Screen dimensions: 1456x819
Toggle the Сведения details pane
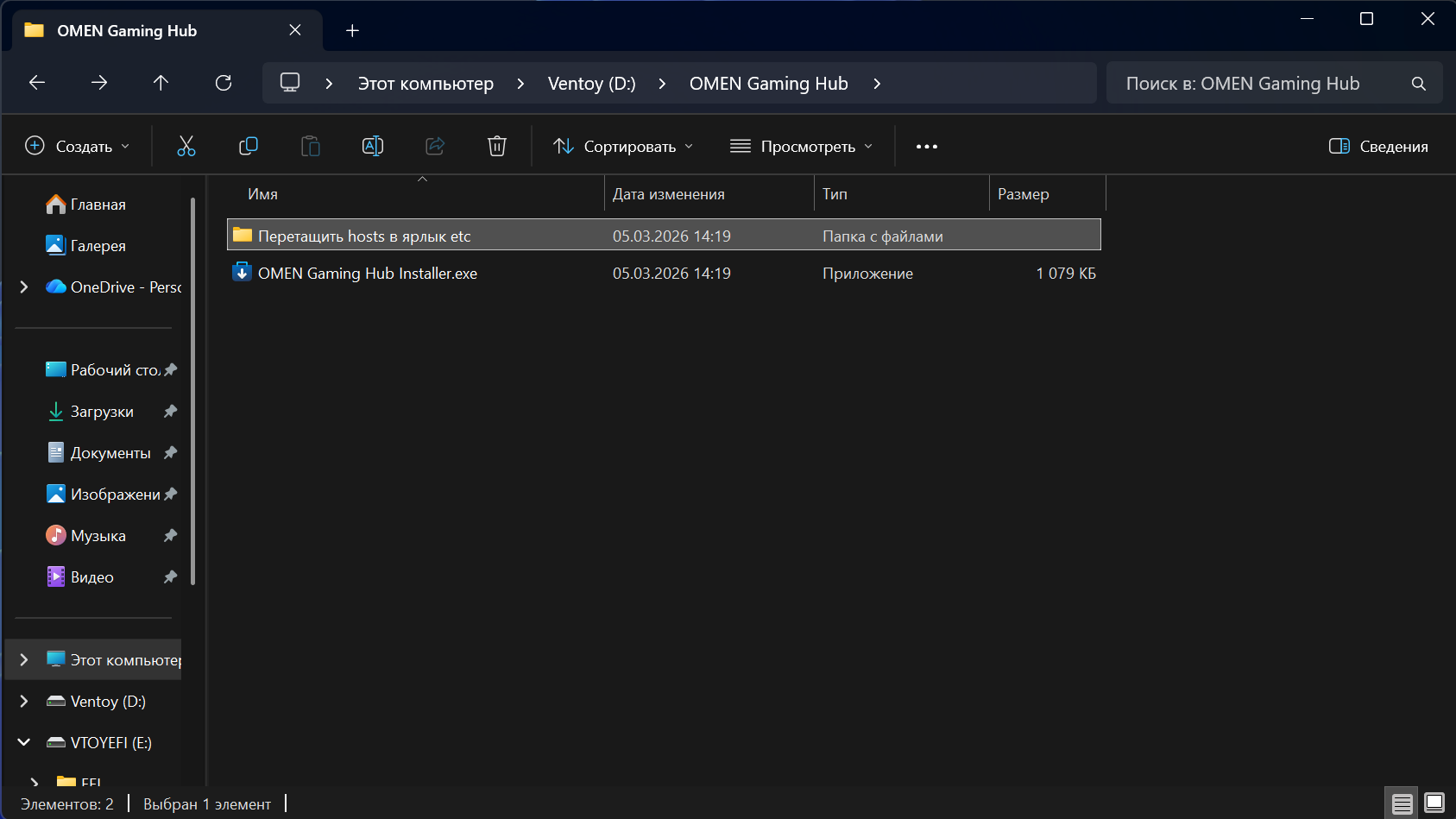(x=1378, y=147)
